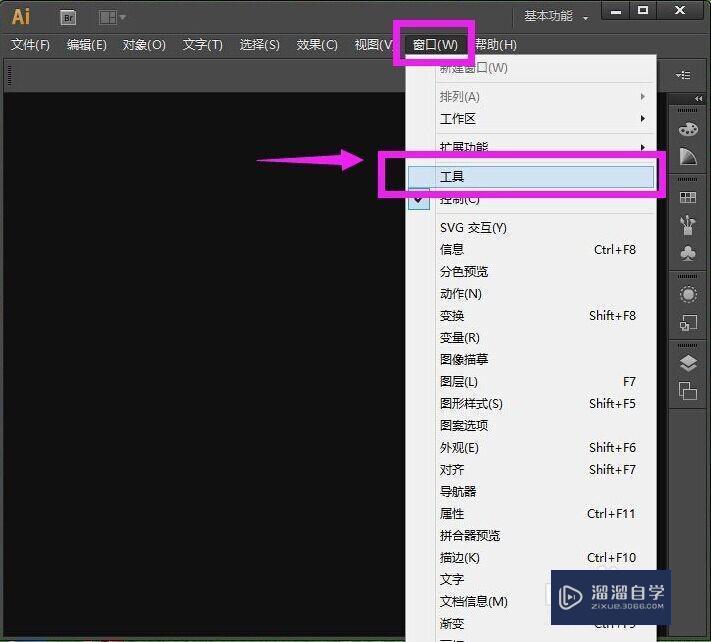Open the Adobe Bridge (Br) button
Image resolution: width=711 pixels, height=642 pixels.
coord(68,18)
